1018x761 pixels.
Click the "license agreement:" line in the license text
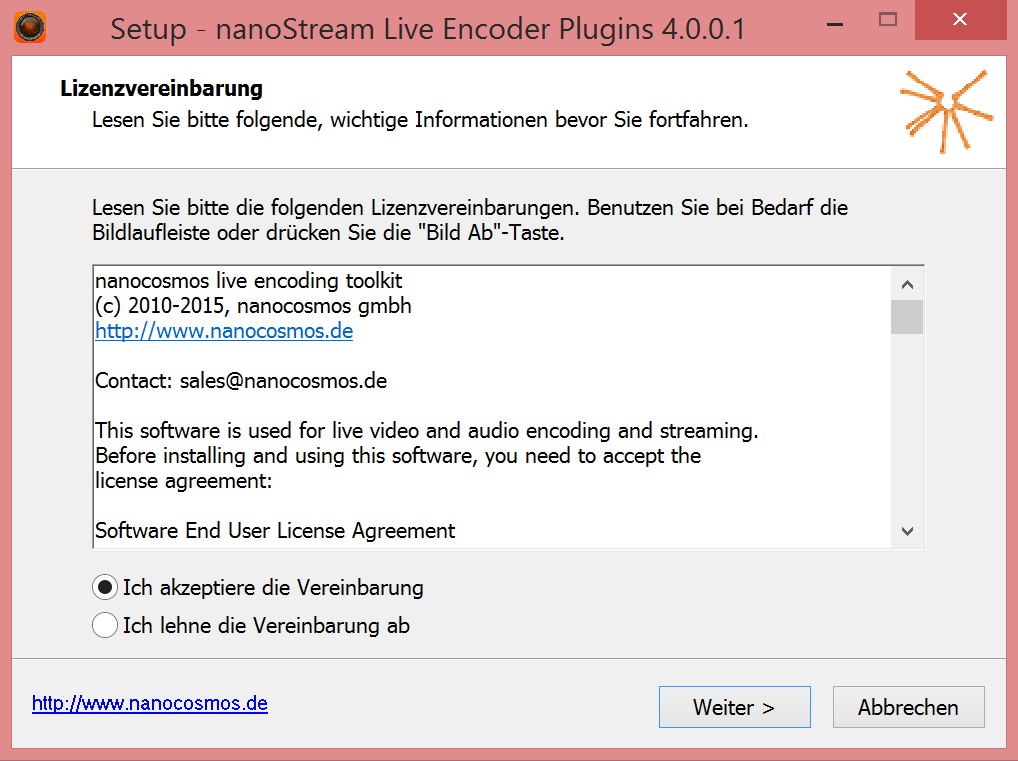(x=184, y=481)
